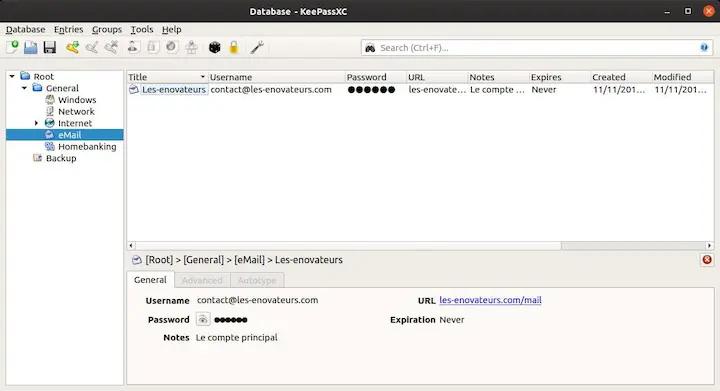Image resolution: width=720 pixels, height=391 pixels.
Task: Open the Help menu
Action: [x=172, y=29]
